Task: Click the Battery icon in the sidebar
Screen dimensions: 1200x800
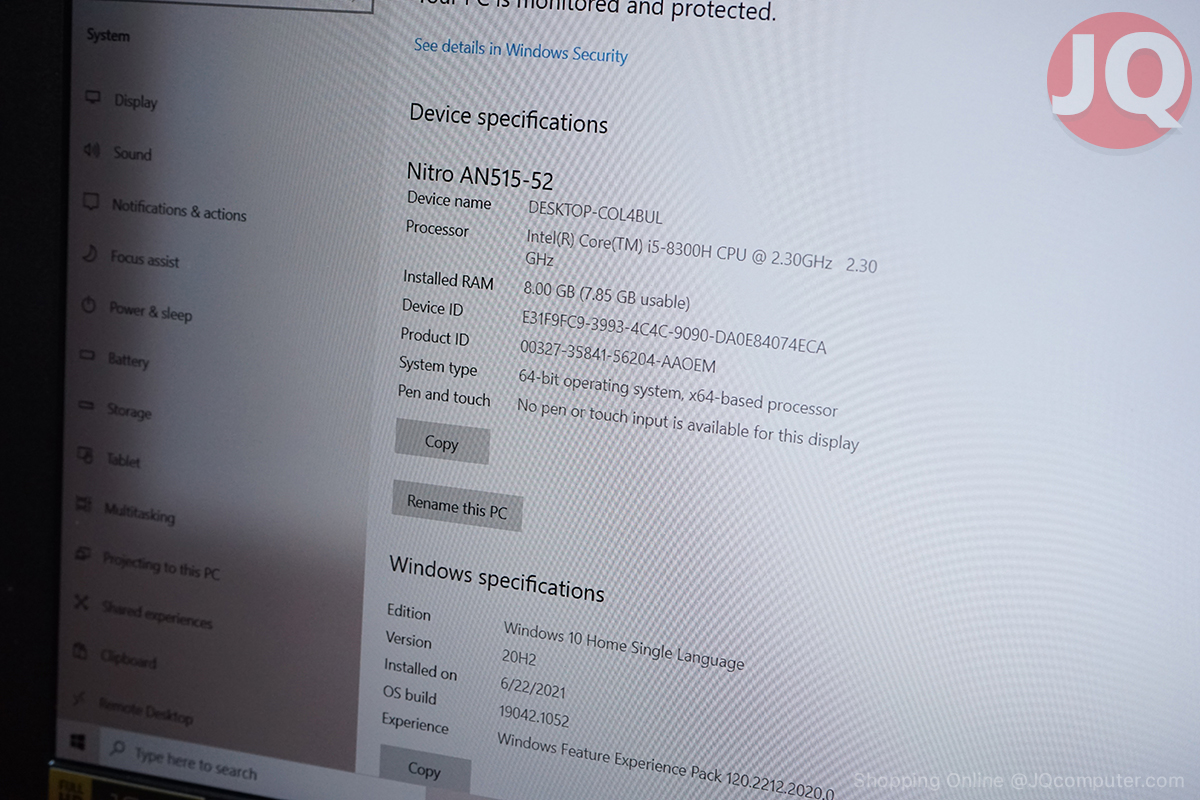Action: (88, 356)
